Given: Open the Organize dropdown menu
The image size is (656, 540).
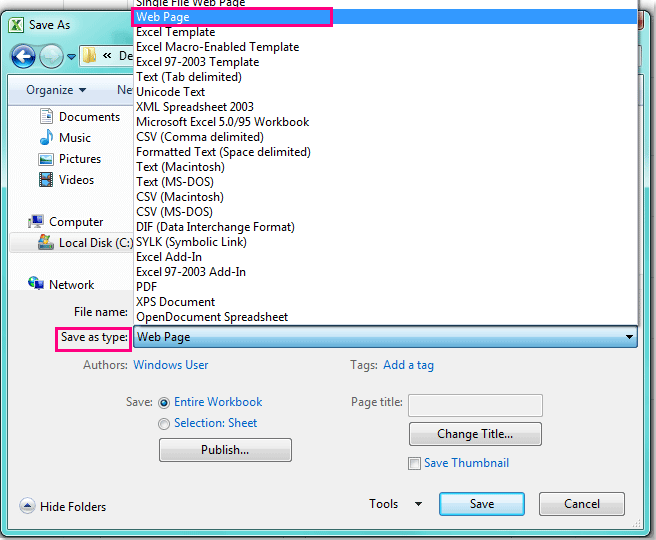Looking at the screenshot, I should 56,90.
